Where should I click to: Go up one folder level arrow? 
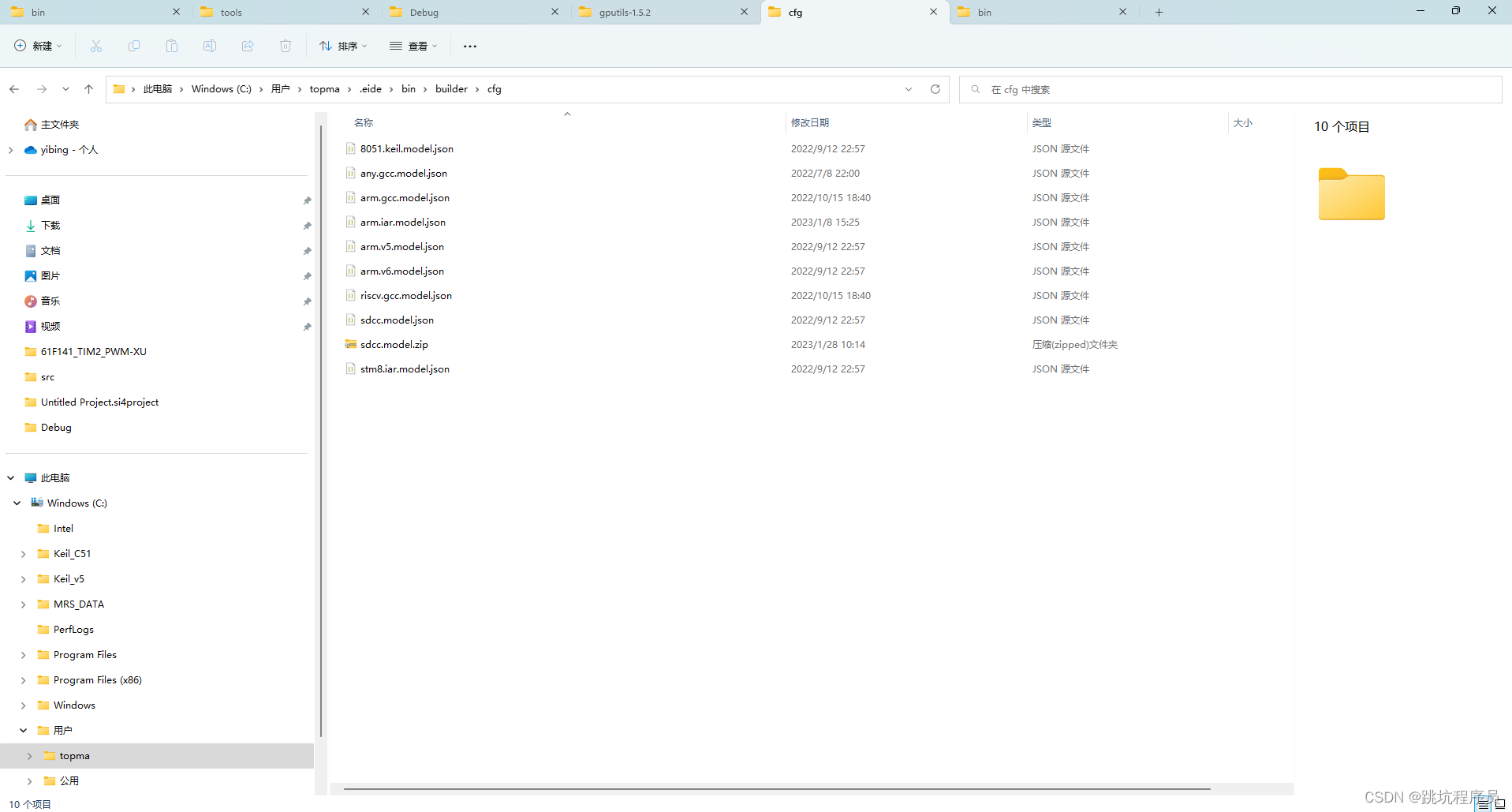click(88, 89)
